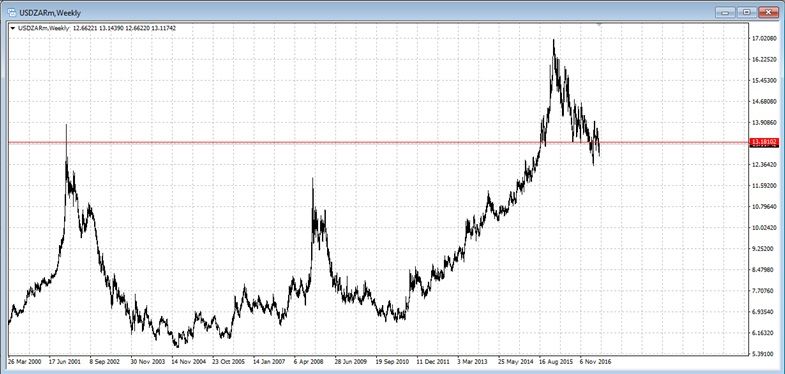Click the 2008 price spike peak
This screenshot has height=374, width=785.
point(313,179)
